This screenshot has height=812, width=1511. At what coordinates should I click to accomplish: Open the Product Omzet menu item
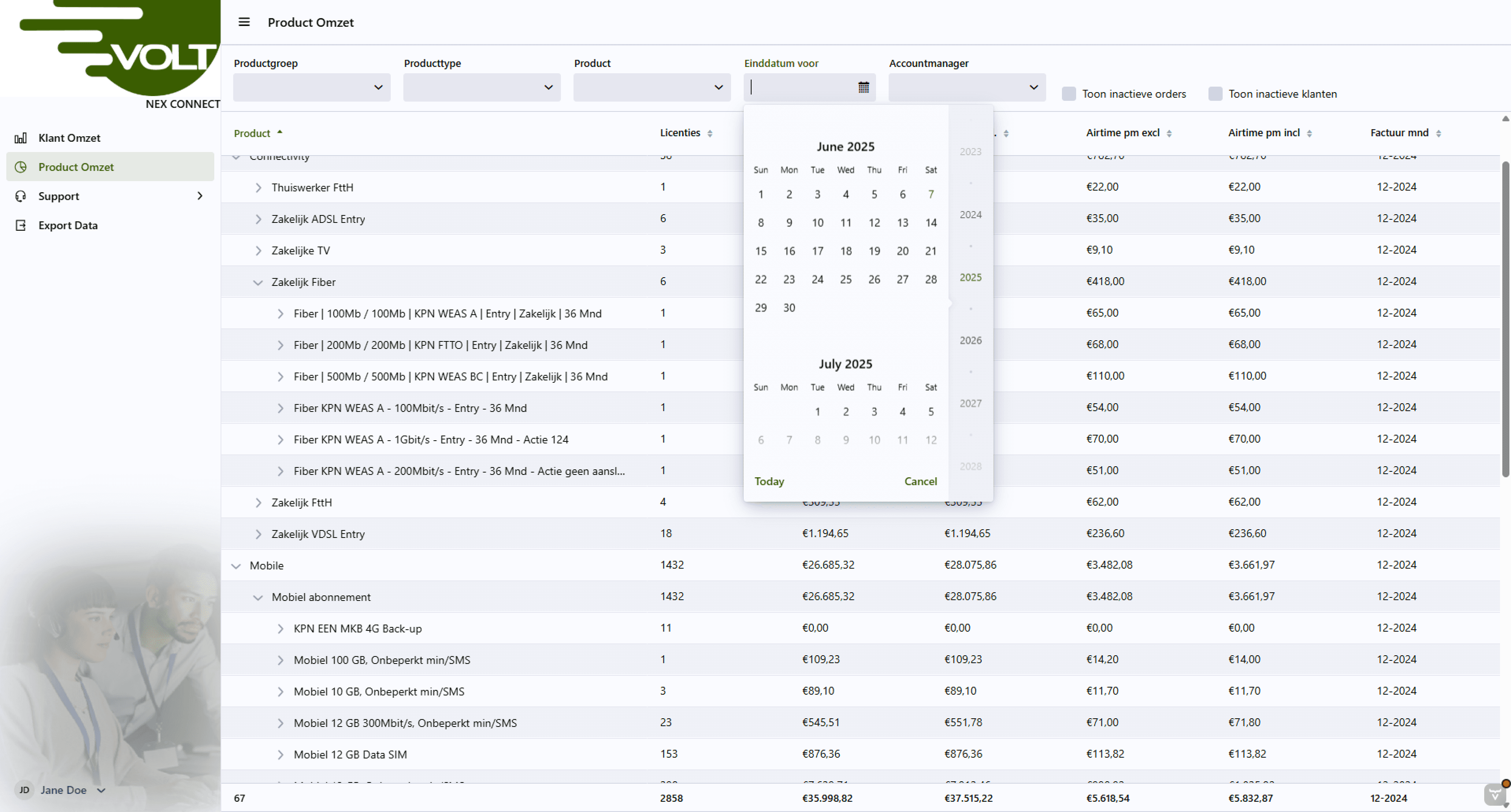pos(76,167)
